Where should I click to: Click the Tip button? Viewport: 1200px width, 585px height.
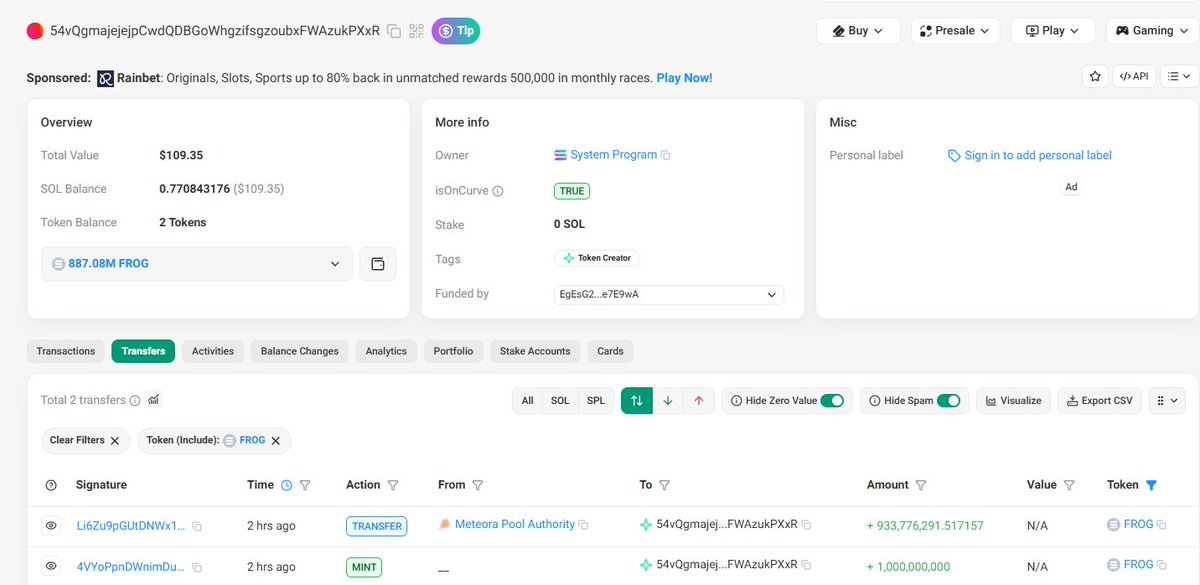click(x=456, y=31)
